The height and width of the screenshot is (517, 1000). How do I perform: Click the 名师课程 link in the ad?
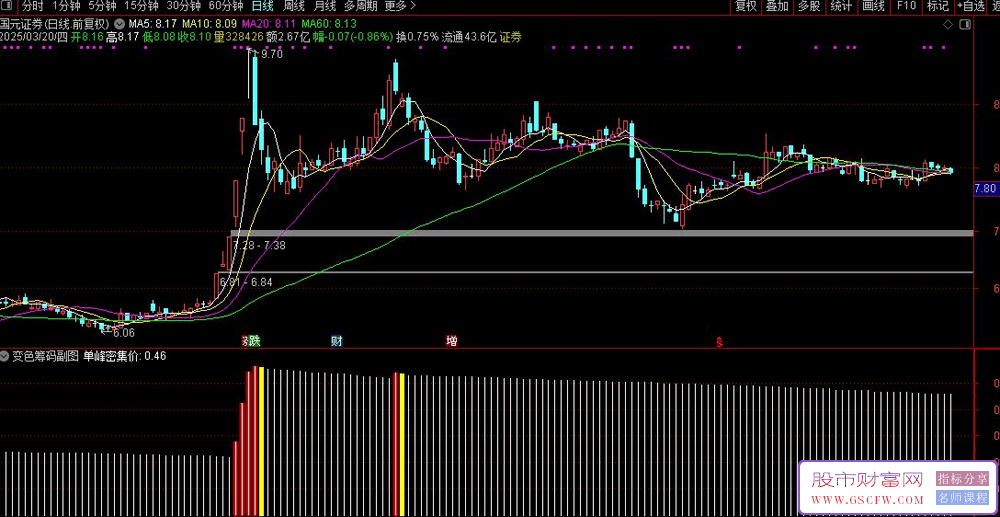click(x=962, y=498)
